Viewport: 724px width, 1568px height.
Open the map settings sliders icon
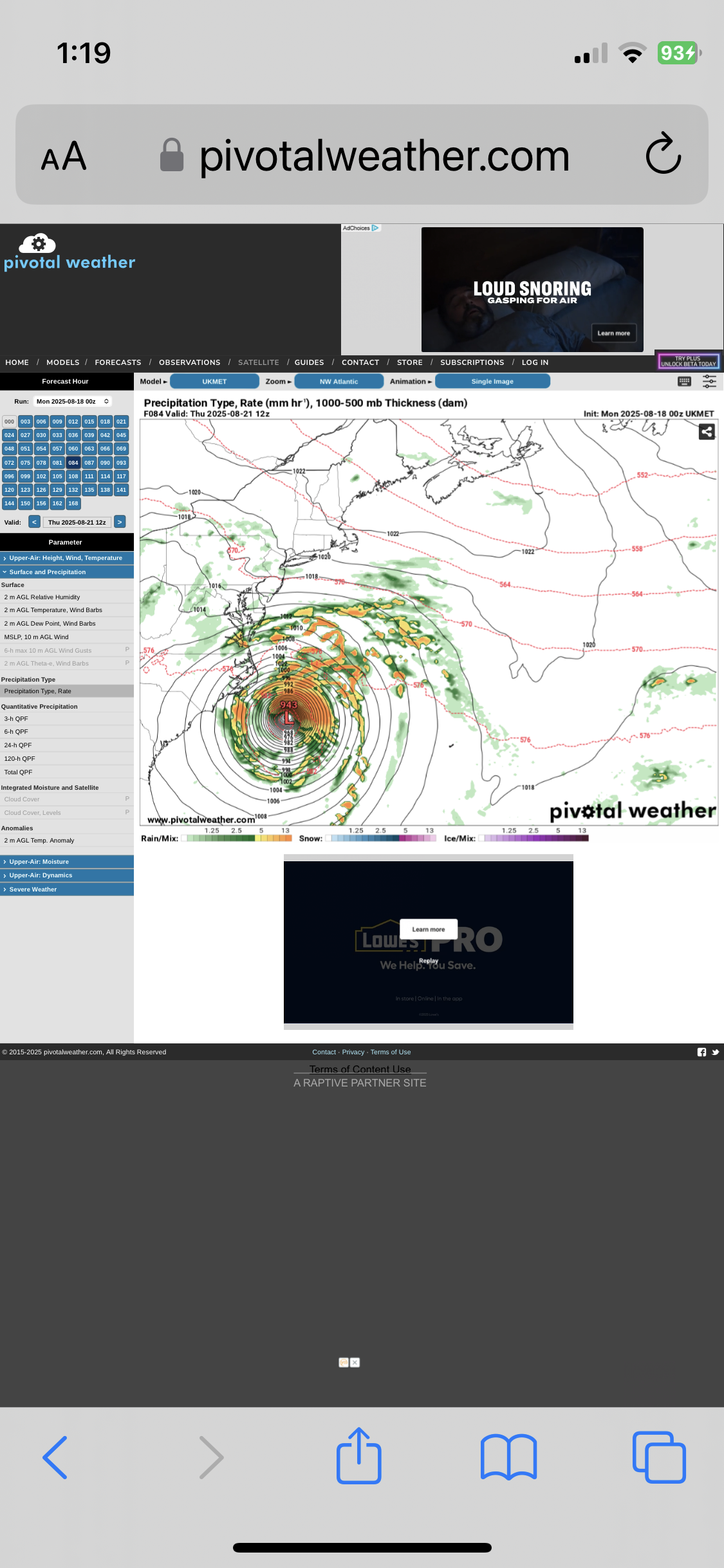pyautogui.click(x=709, y=381)
